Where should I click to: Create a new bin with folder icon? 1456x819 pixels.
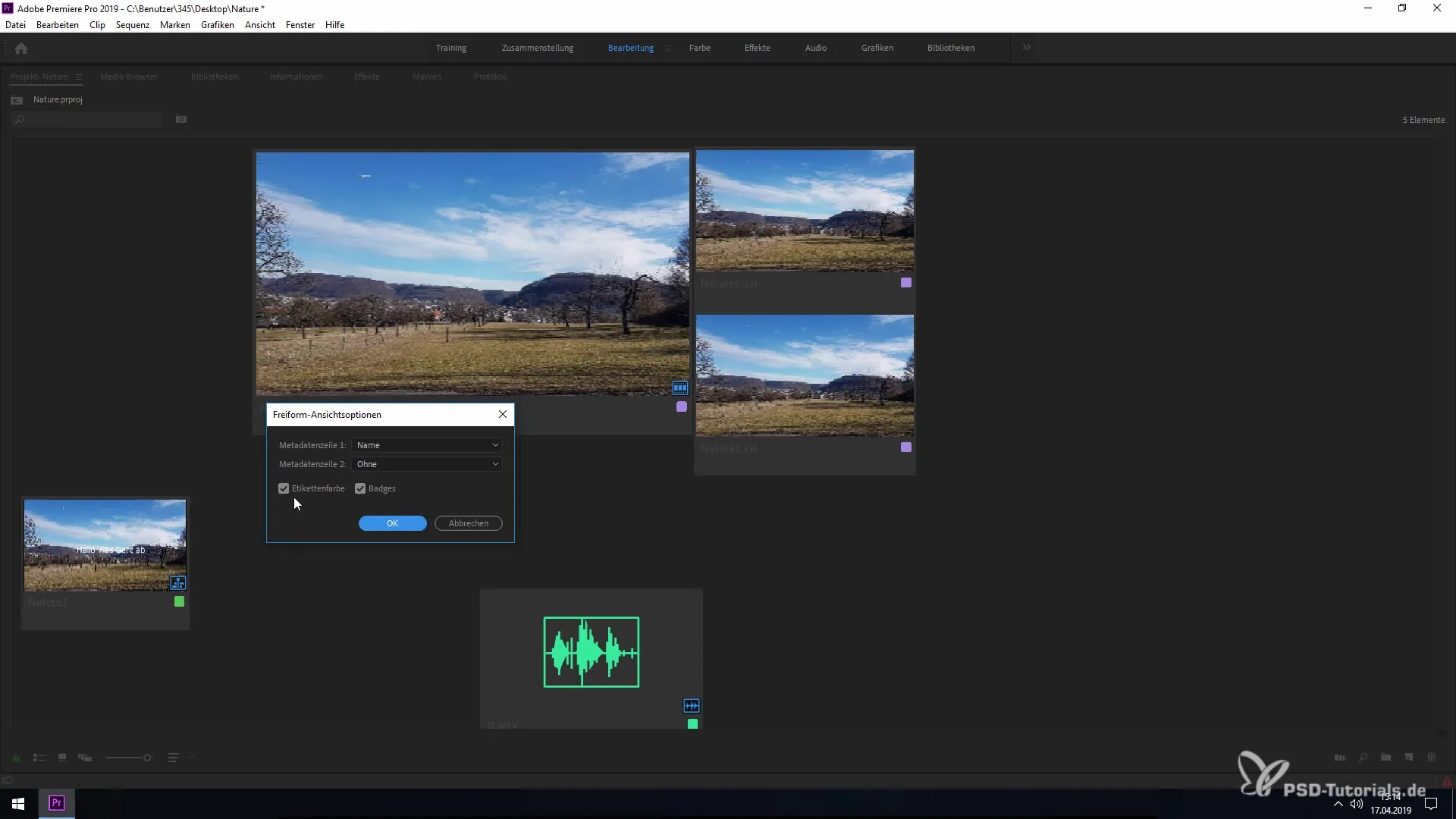coord(1385,758)
